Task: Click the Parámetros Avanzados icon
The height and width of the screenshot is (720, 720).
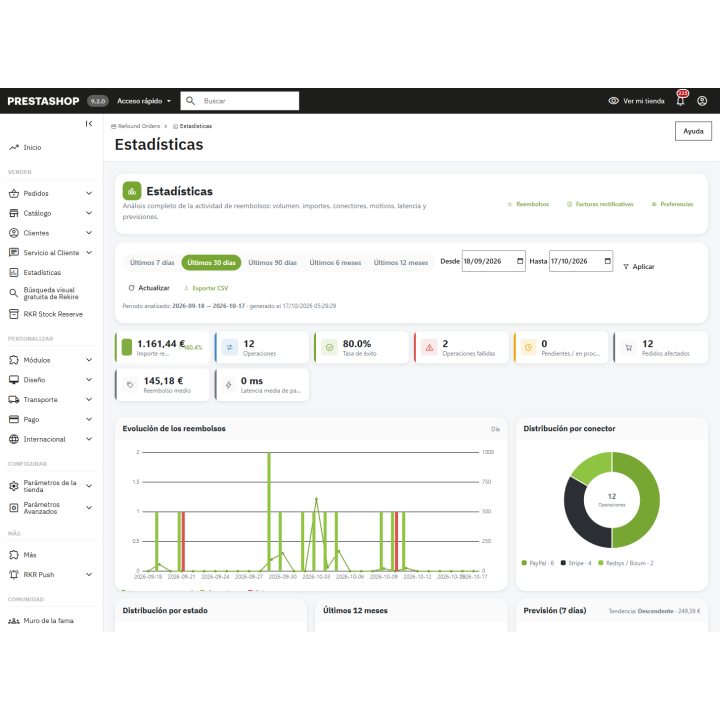Action: click(14, 507)
